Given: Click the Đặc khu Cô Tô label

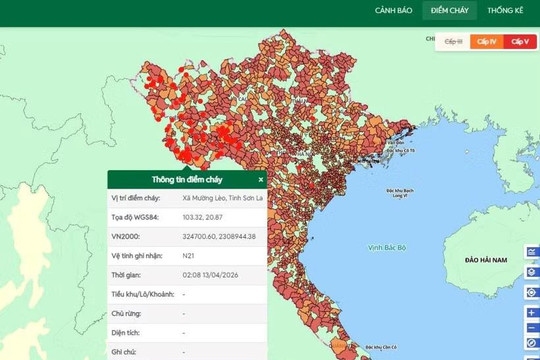Looking at the screenshot, I should [x=401, y=151].
